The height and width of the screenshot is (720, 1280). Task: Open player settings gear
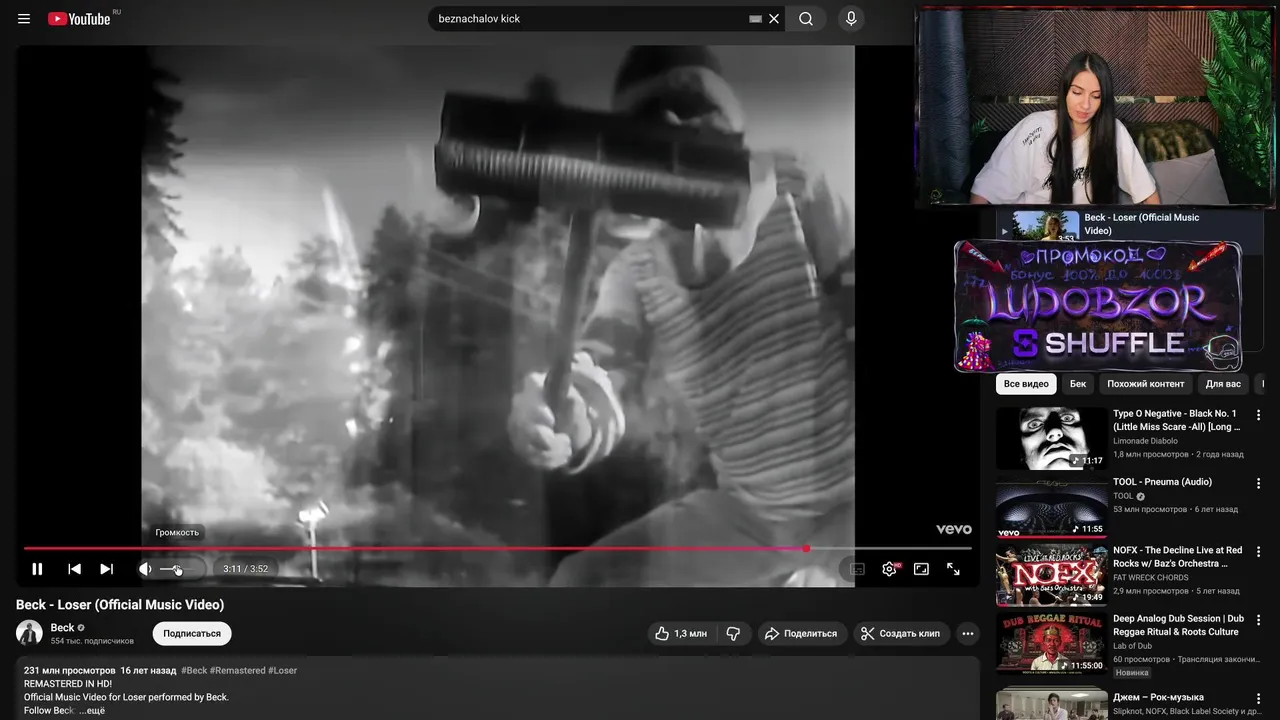[889, 569]
